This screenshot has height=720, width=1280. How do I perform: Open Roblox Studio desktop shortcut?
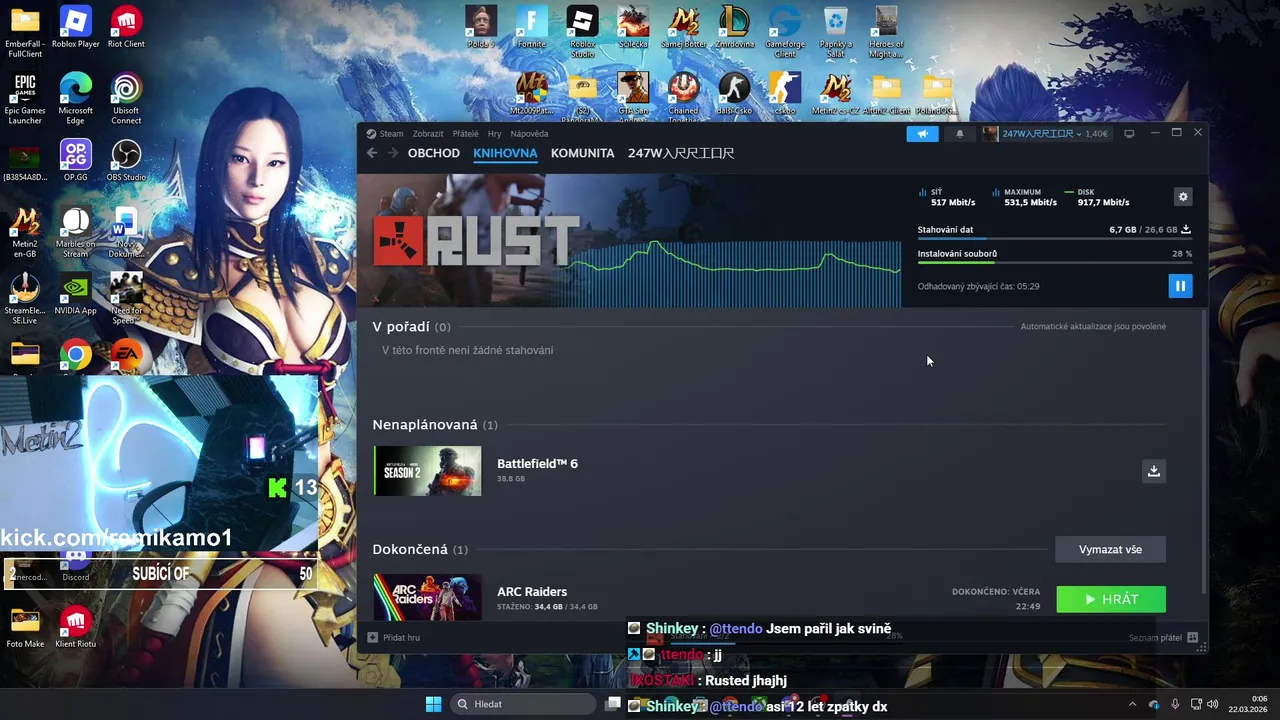click(582, 31)
